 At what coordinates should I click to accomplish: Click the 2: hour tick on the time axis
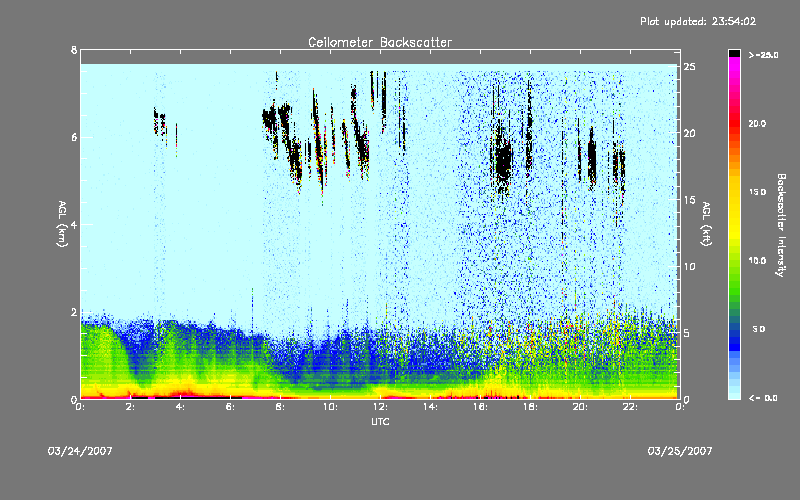[130, 407]
